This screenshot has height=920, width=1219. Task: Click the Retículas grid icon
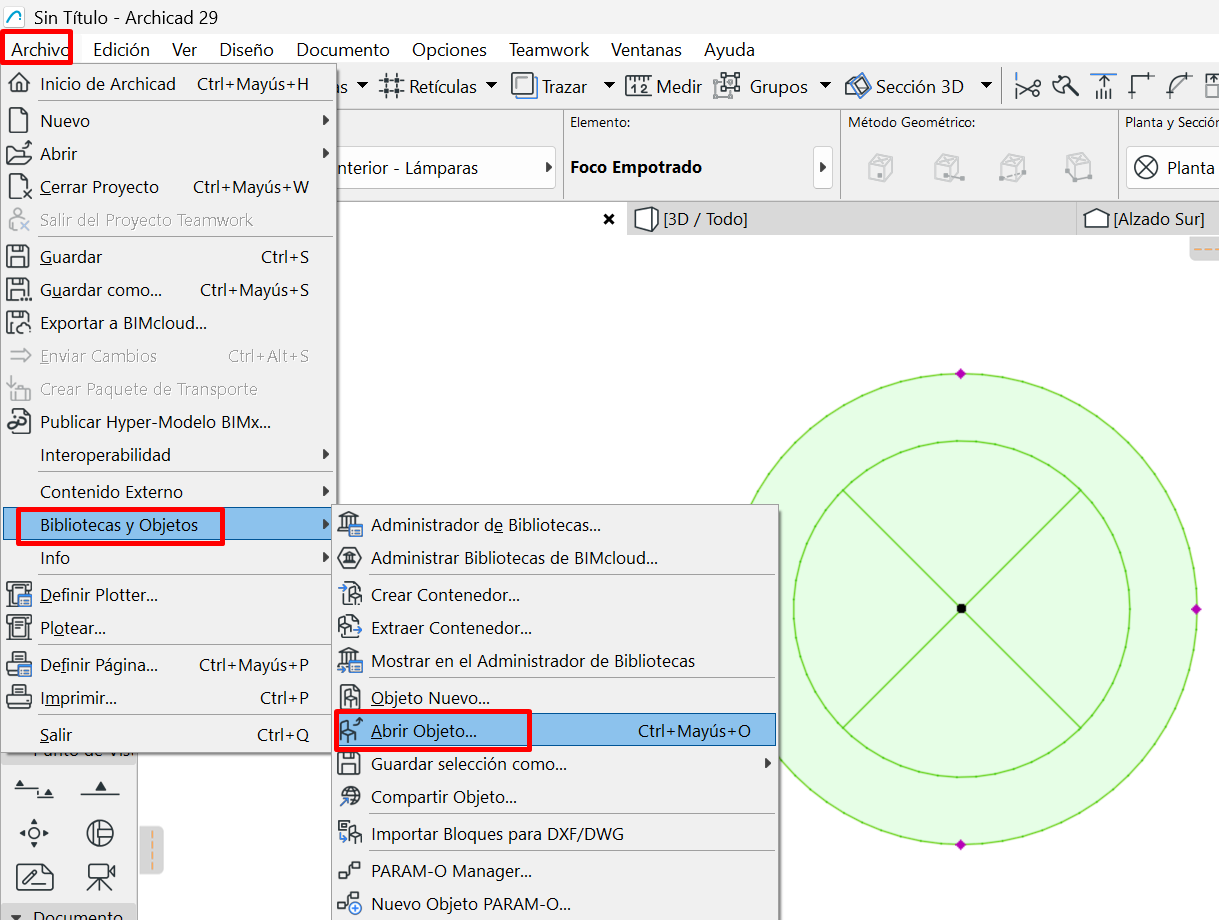[x=392, y=86]
